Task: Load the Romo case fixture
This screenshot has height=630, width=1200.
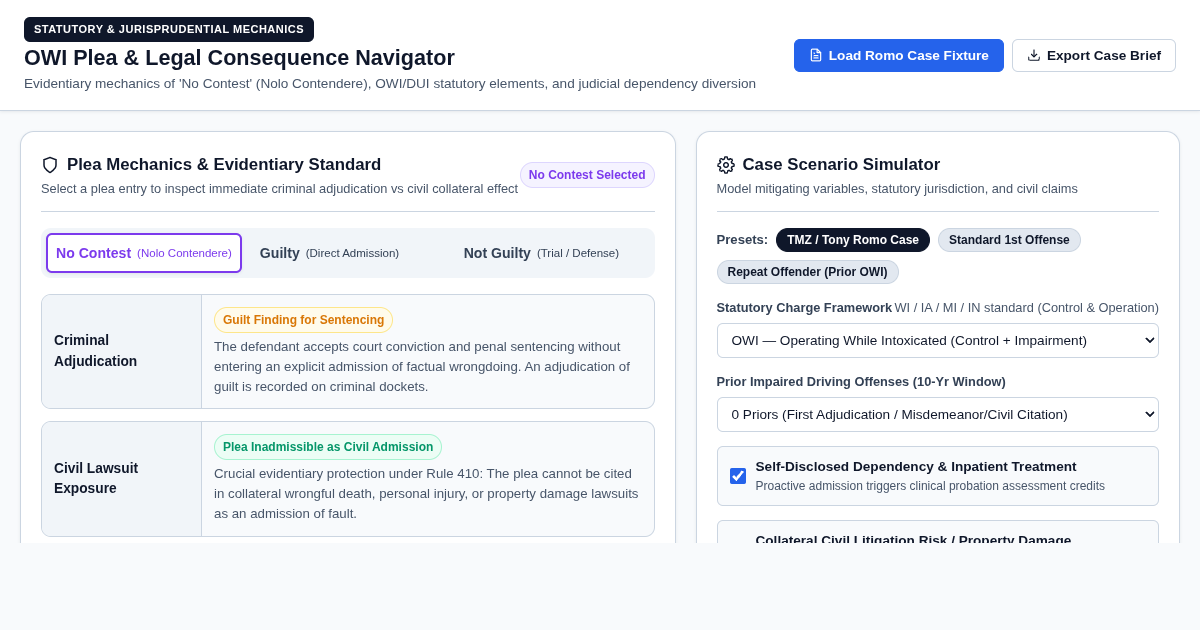Action: pyautogui.click(x=899, y=56)
